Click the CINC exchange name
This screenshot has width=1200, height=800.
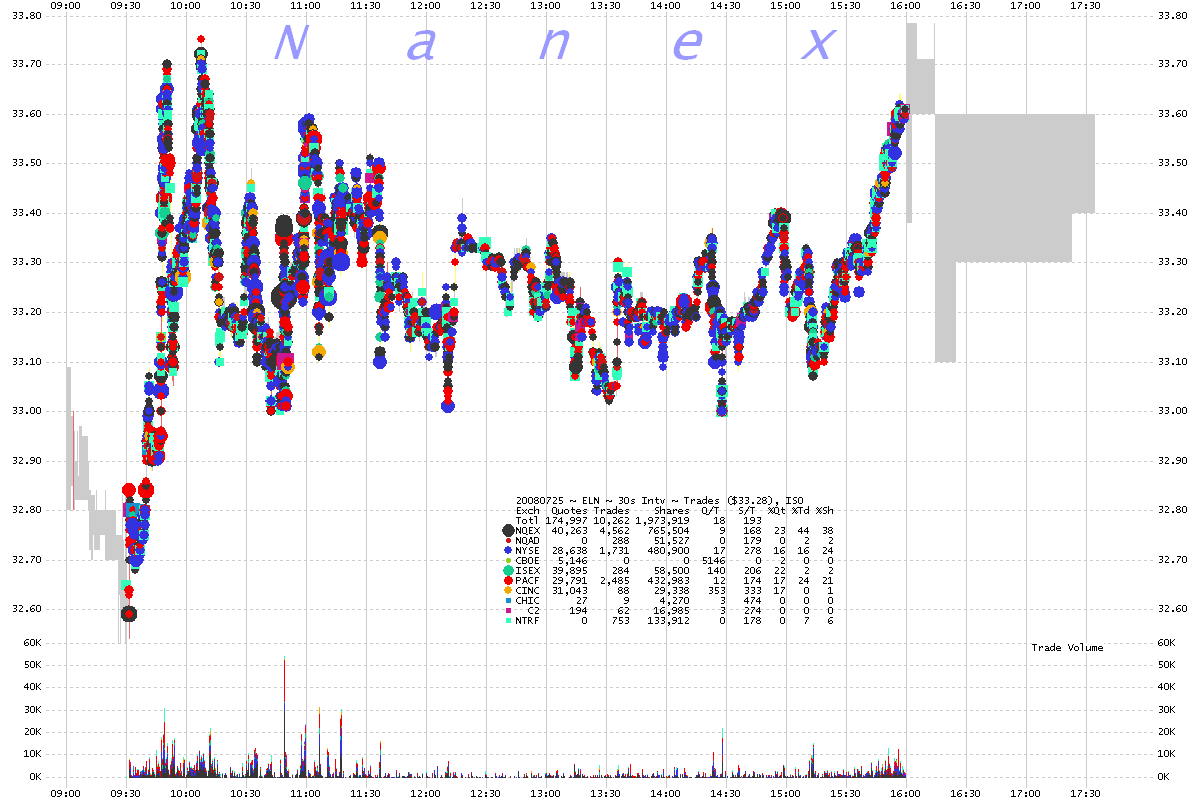(528, 590)
